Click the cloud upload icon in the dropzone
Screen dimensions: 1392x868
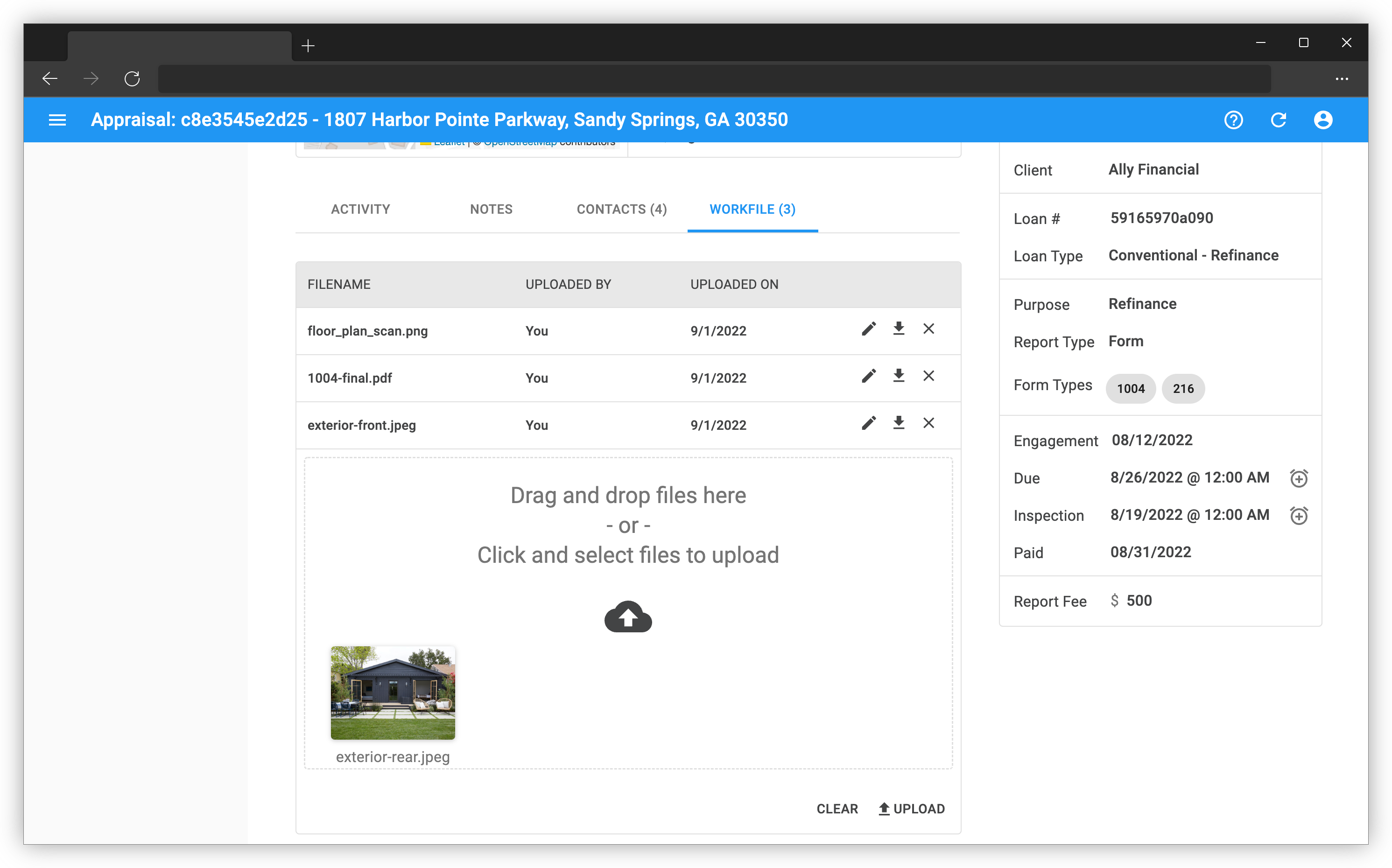pos(628,617)
